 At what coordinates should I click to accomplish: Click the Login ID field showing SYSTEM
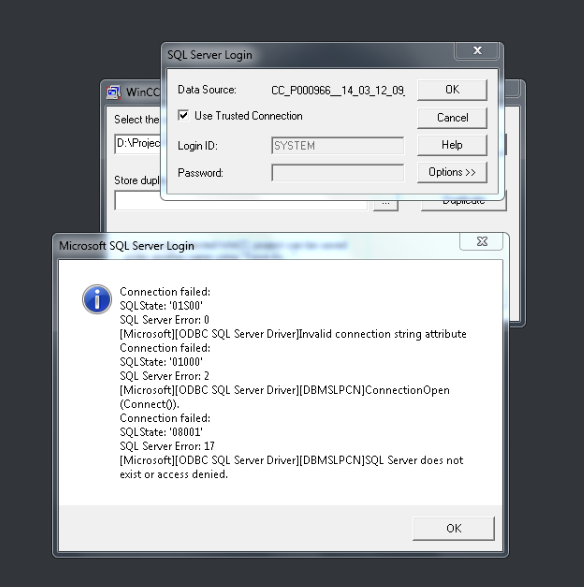(x=337, y=146)
